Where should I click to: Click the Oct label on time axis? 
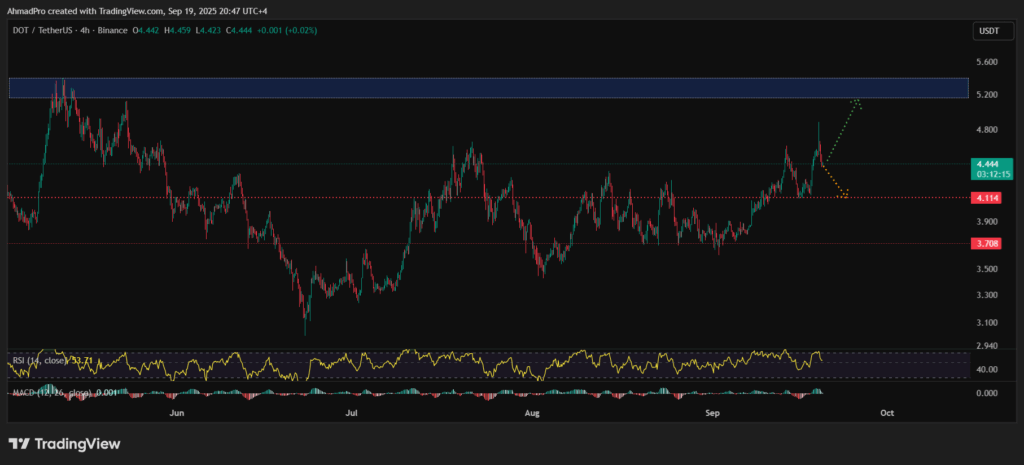coord(887,414)
